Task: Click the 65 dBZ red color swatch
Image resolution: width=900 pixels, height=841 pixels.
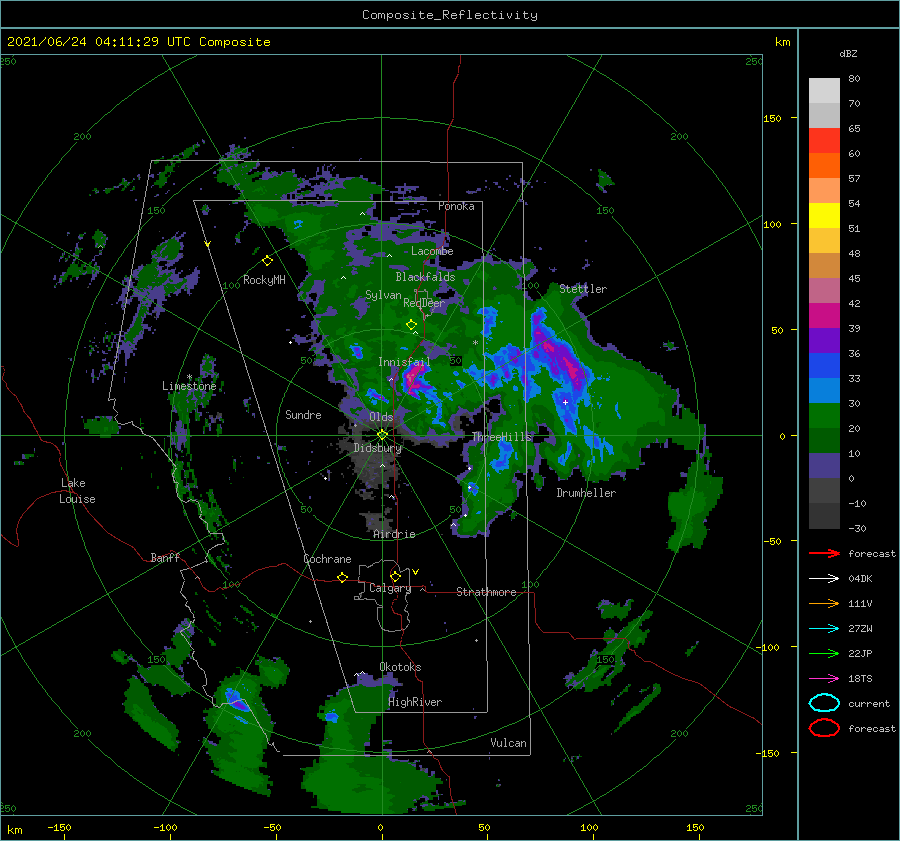Action: point(824,141)
